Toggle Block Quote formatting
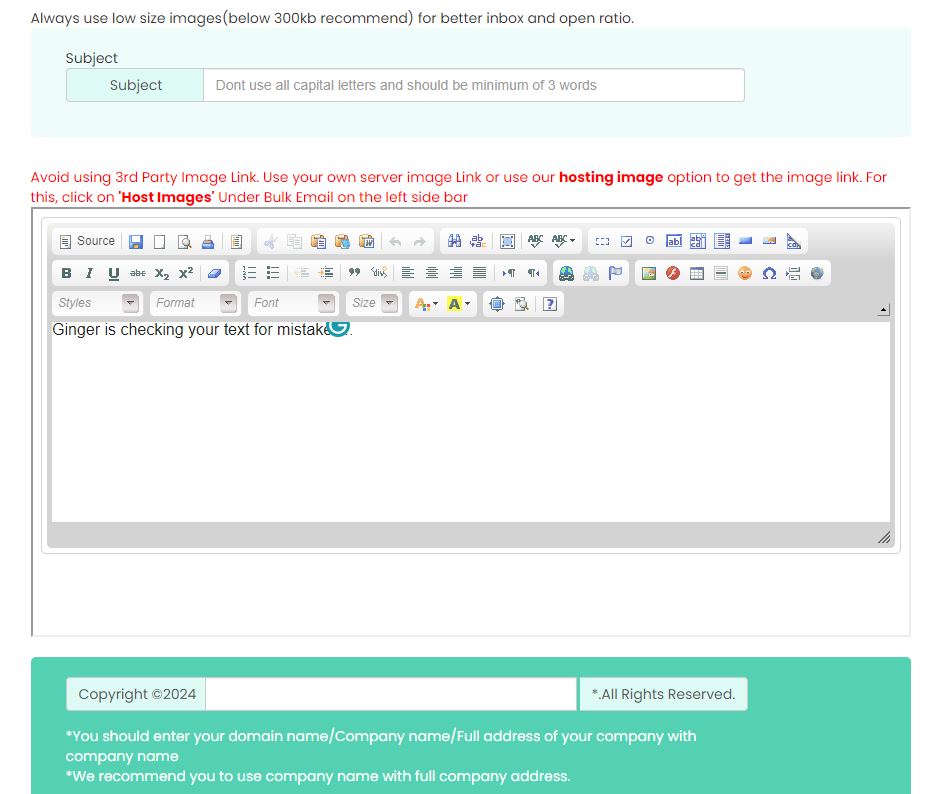Viewport: 935px width, 794px height. coord(354,273)
